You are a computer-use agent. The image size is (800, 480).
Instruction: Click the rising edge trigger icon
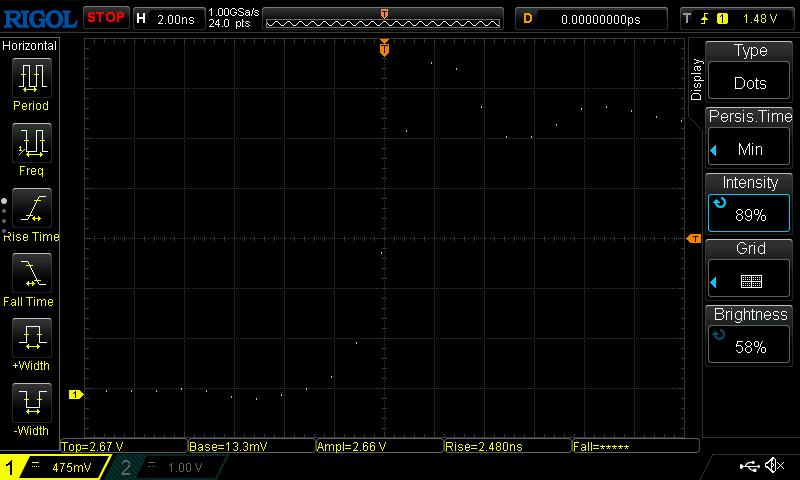tap(705, 19)
